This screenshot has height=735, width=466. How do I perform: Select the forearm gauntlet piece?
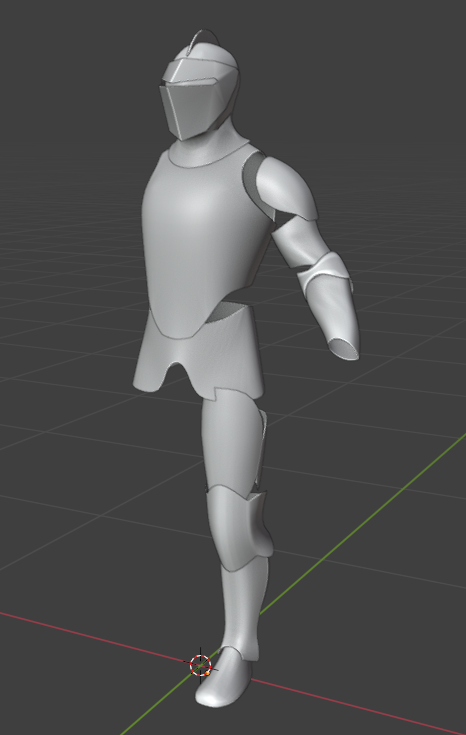click(x=333, y=319)
